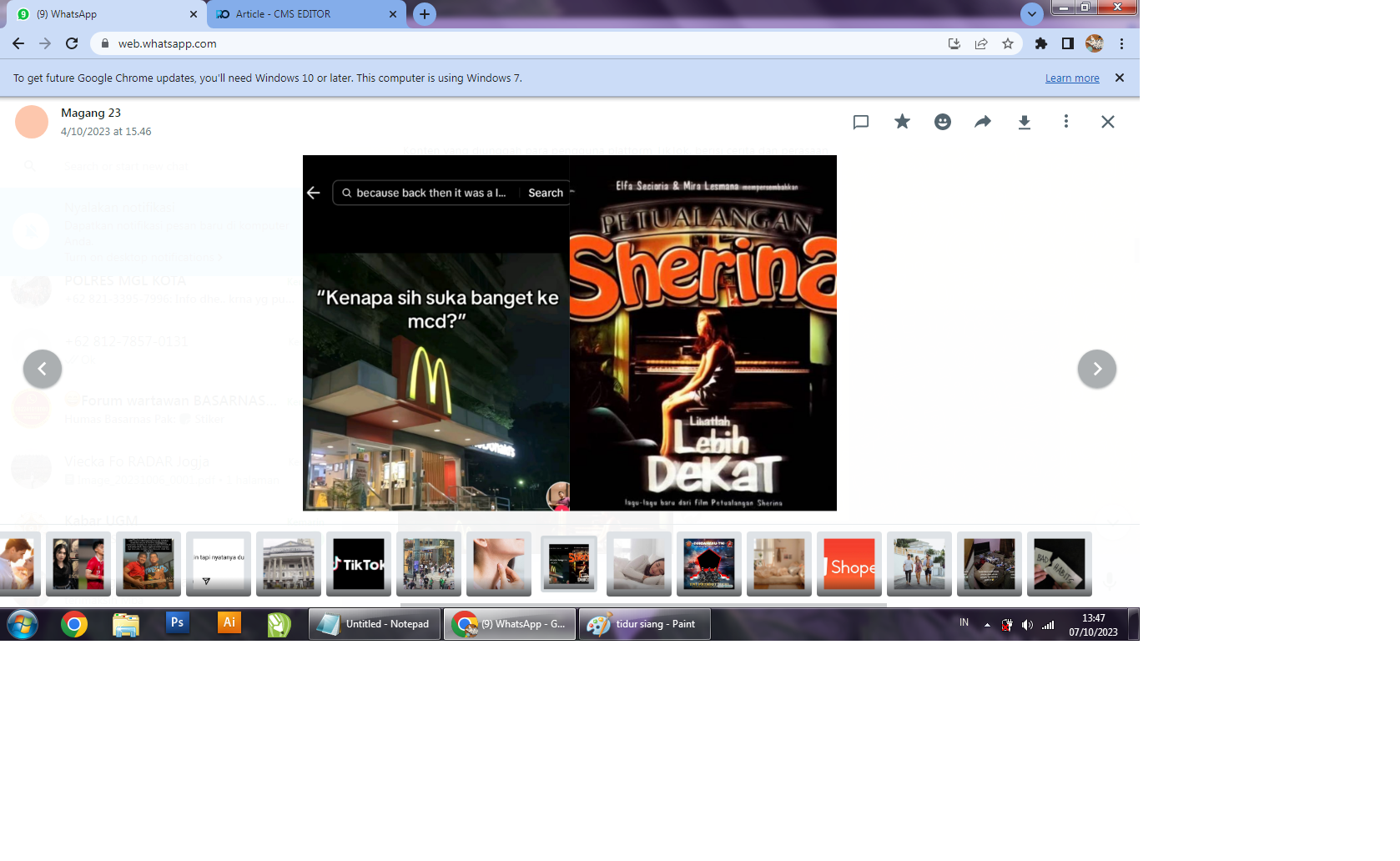Select the grey columned building thumbnail
The width and height of the screenshot is (1400, 861).
tap(289, 564)
